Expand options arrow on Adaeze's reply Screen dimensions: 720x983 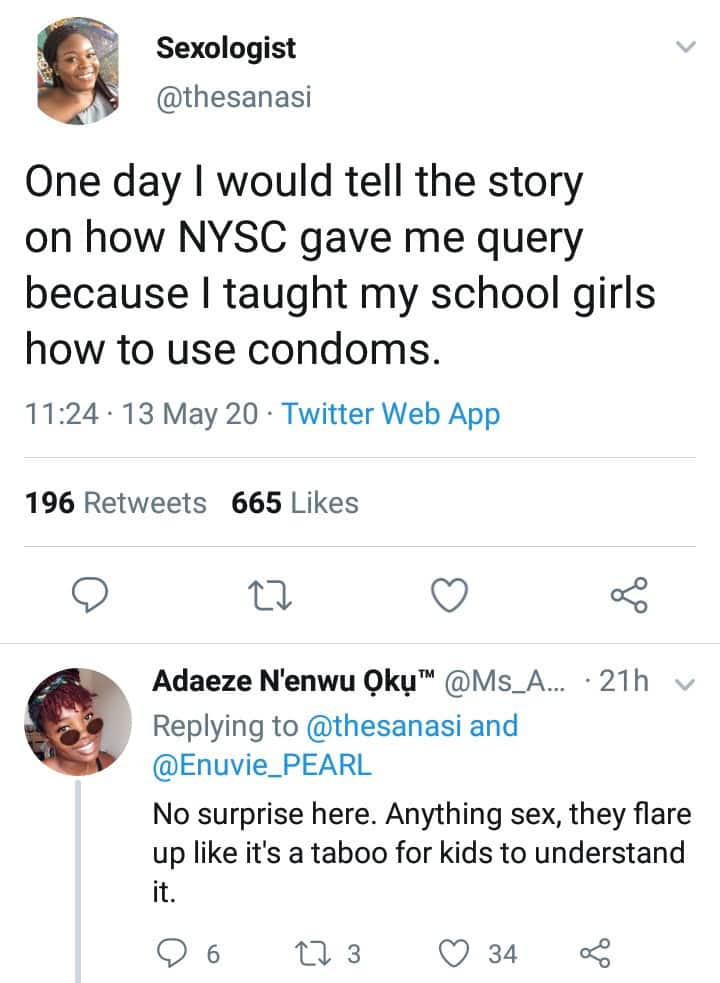pos(685,684)
